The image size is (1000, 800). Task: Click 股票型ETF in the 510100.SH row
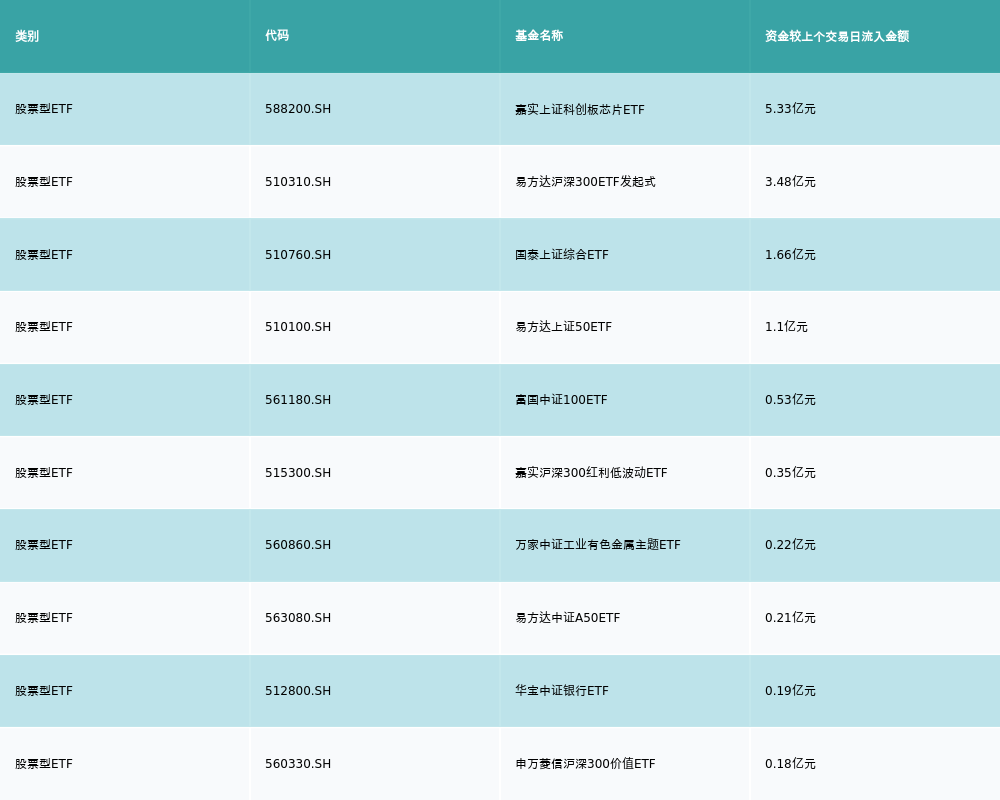tap(44, 327)
